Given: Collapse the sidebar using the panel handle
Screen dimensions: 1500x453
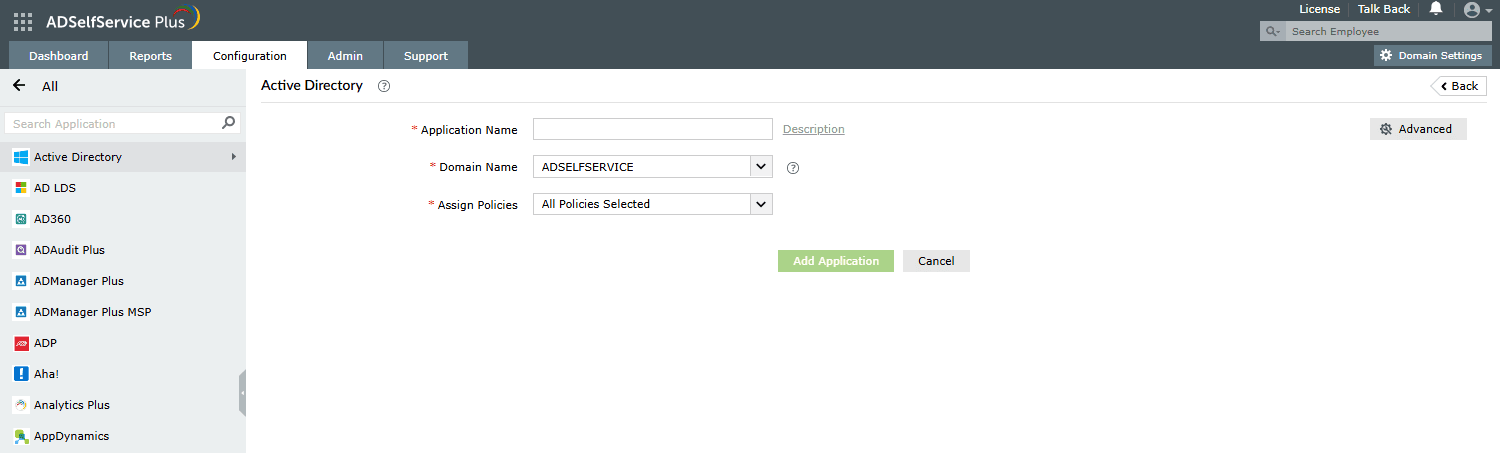Looking at the screenshot, I should [x=242, y=392].
